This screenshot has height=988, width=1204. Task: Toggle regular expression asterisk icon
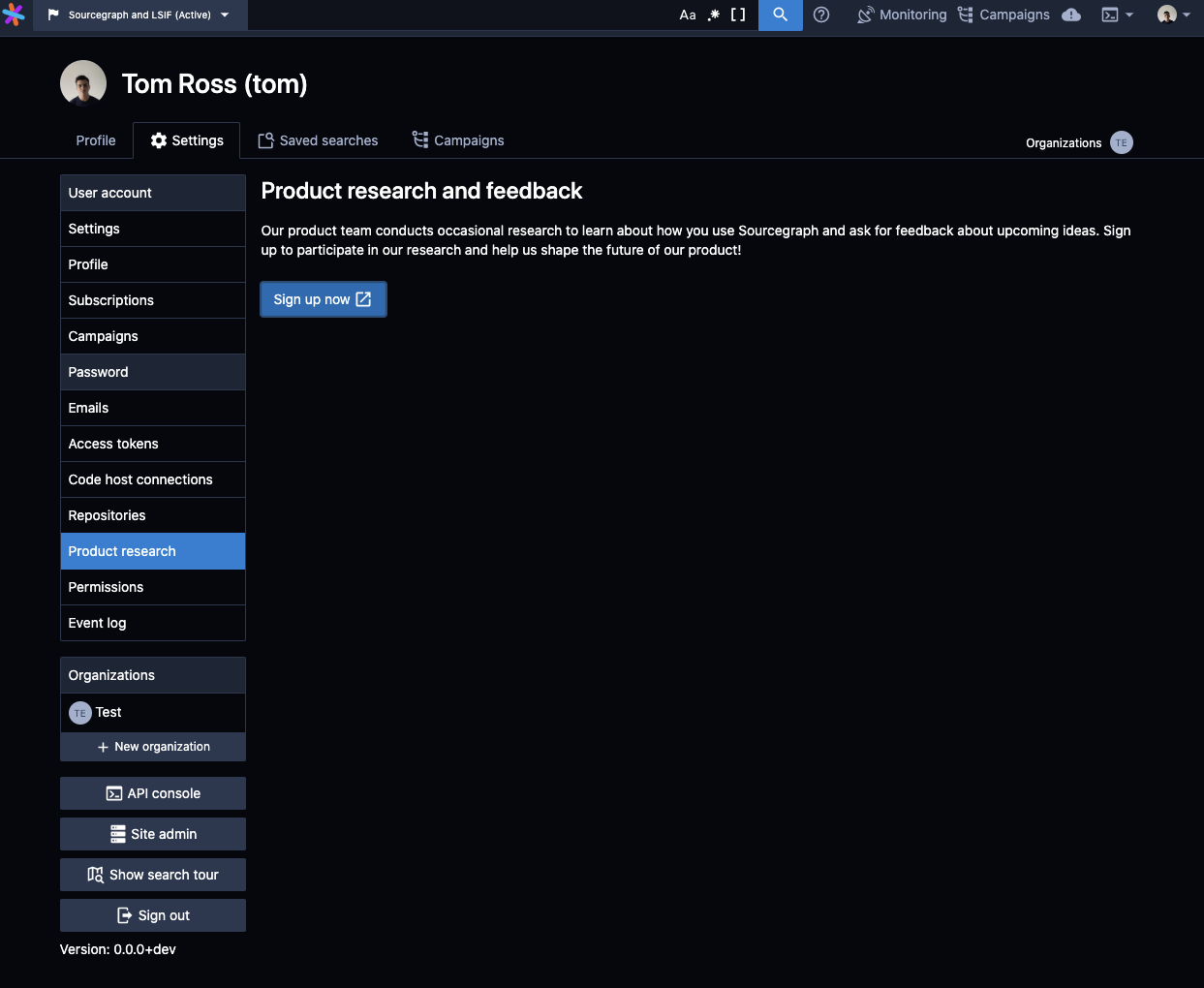click(714, 15)
